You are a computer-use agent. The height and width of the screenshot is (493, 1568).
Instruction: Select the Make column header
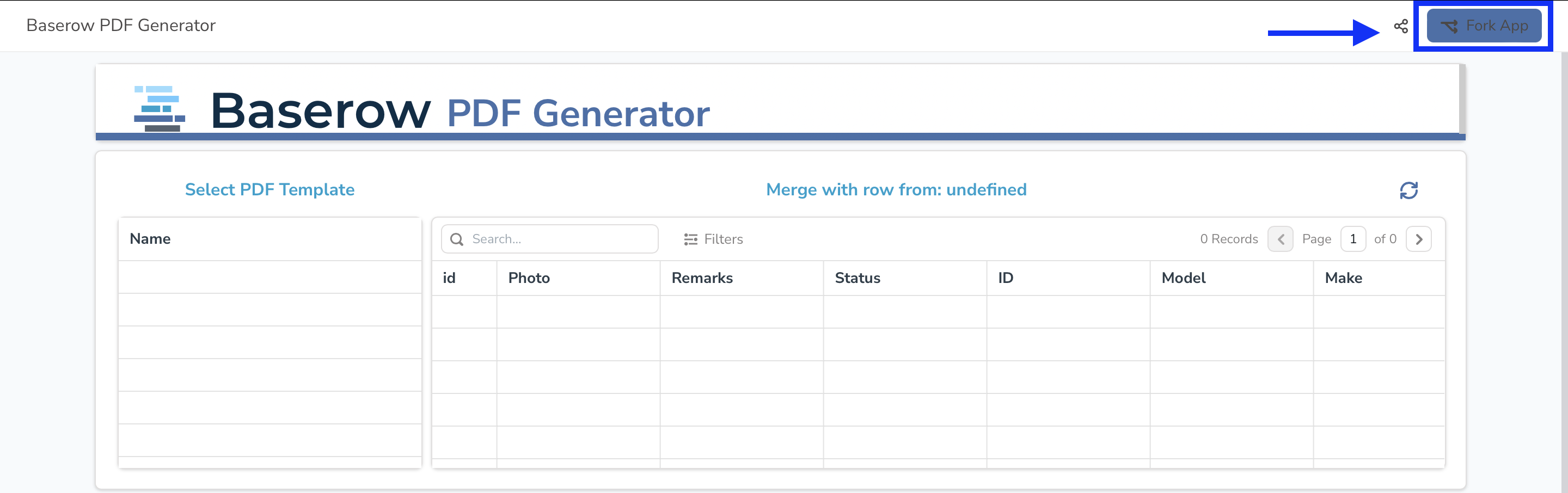(1343, 278)
